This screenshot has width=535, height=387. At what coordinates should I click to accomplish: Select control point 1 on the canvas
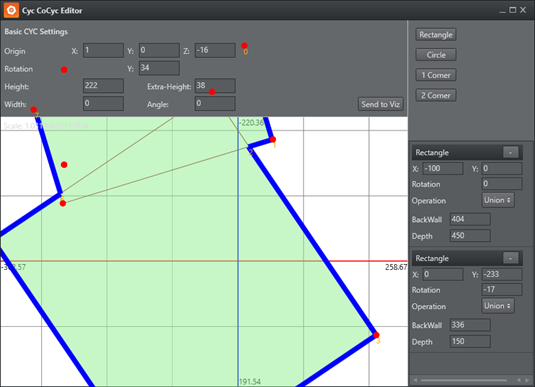pos(273,139)
